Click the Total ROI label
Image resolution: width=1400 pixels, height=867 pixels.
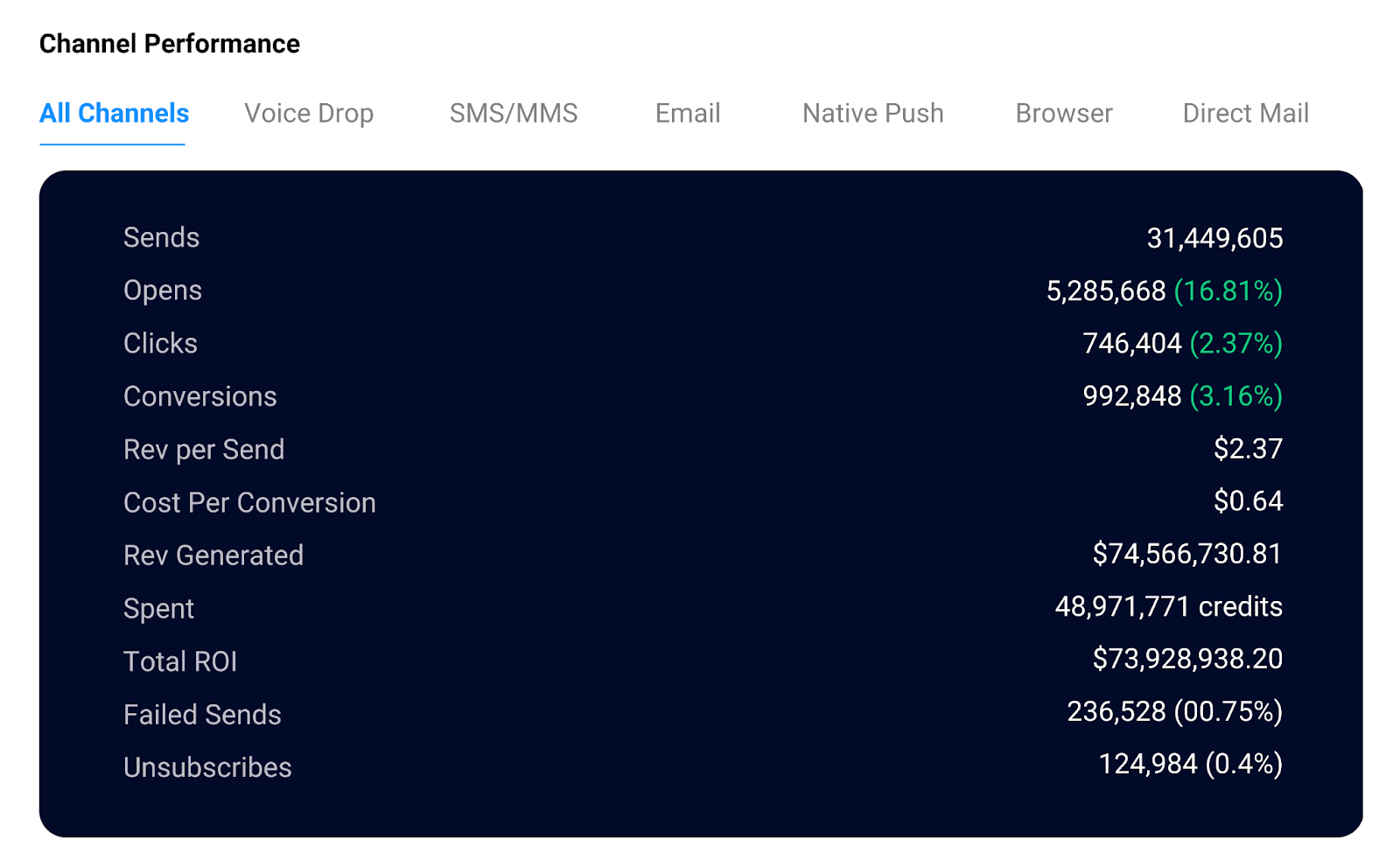(x=180, y=661)
